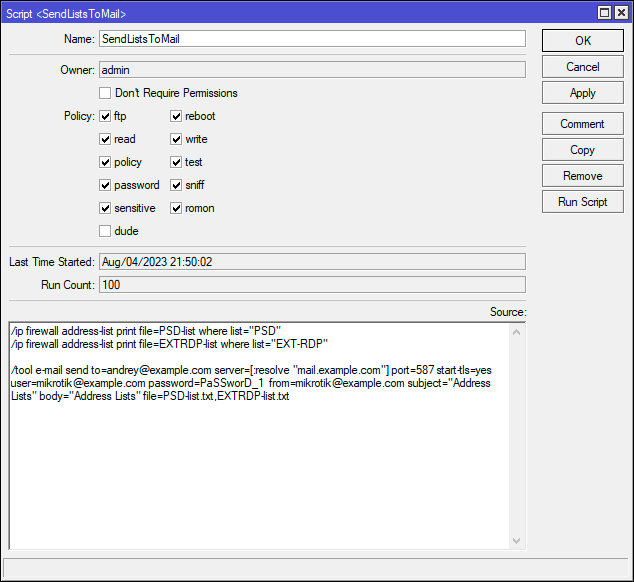Viewport: 634px width, 582px height.
Task: Toggle the sniff policy checkbox
Action: pyautogui.click(x=177, y=185)
